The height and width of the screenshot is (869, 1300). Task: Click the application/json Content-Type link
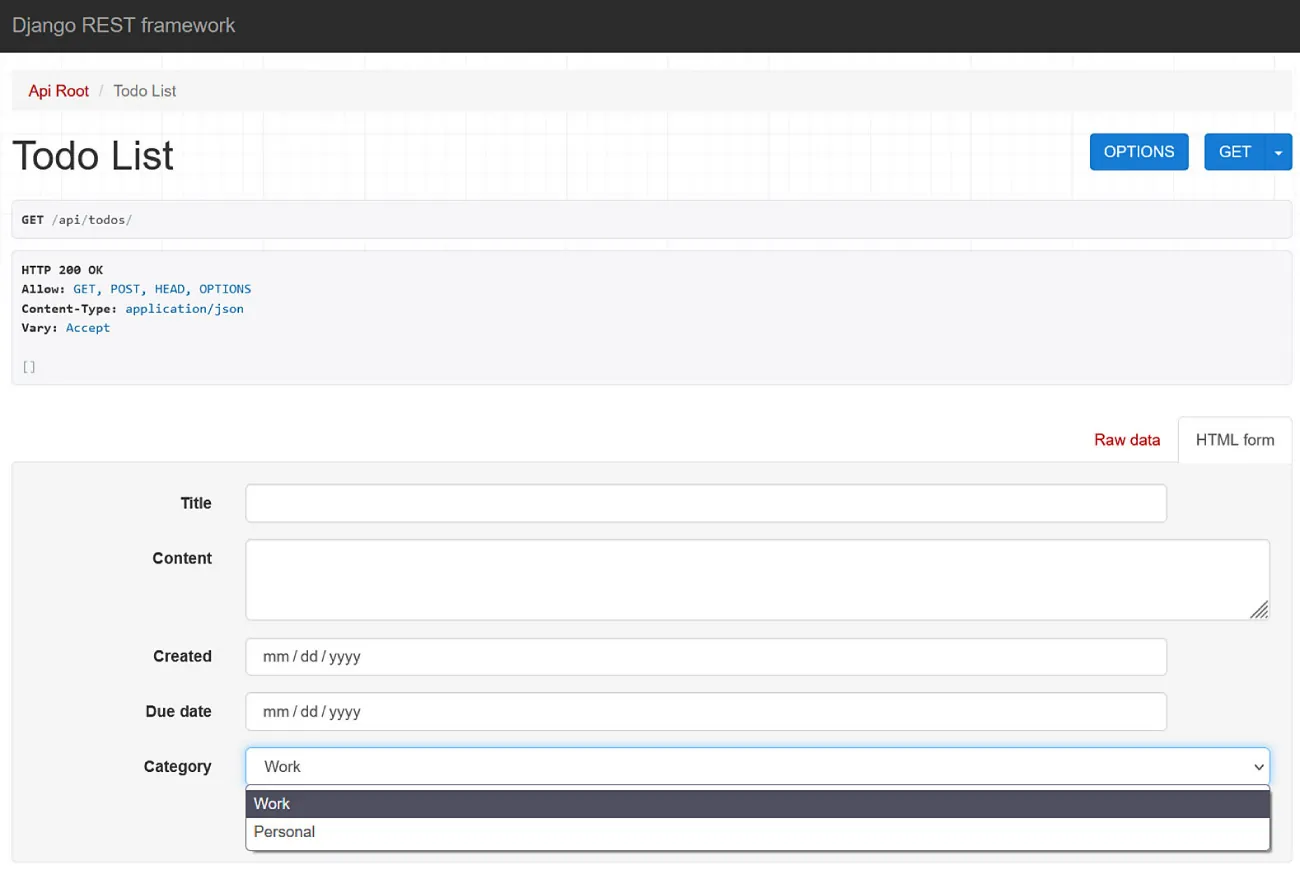(x=184, y=308)
